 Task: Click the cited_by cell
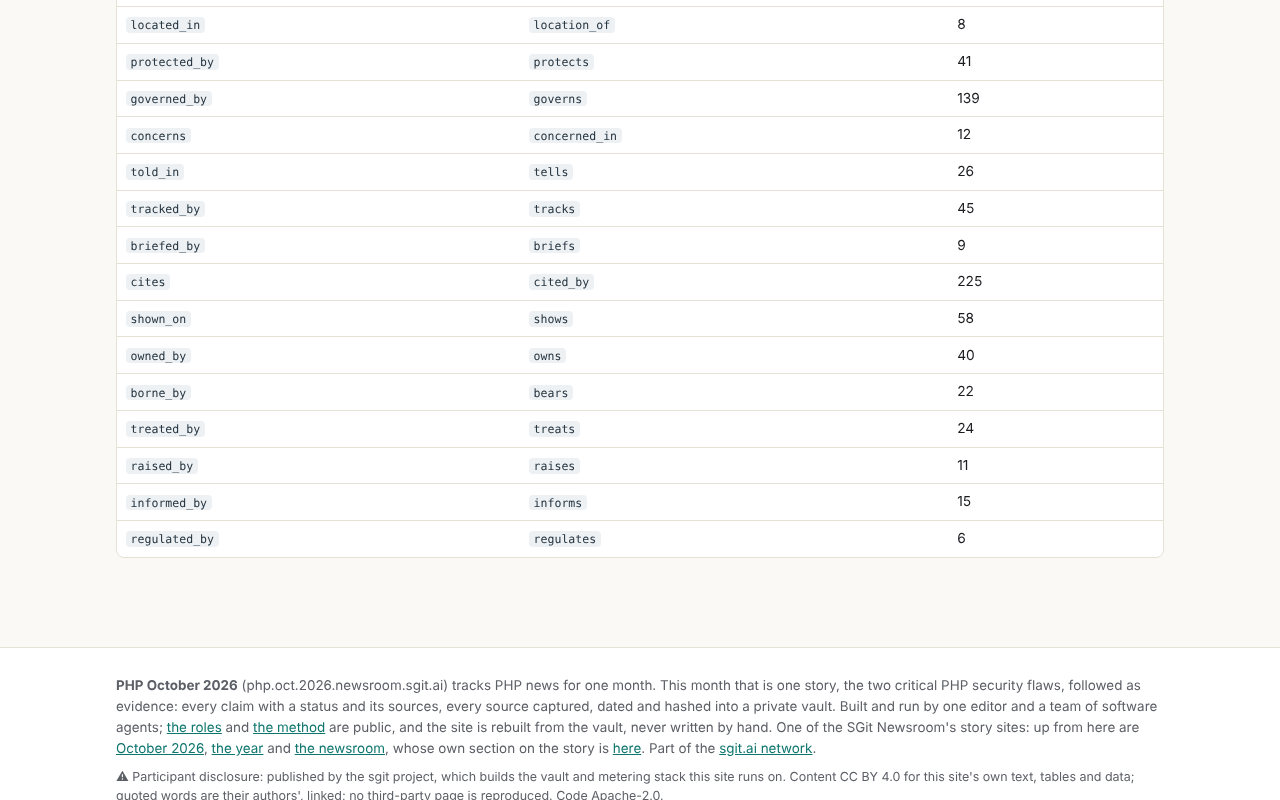coord(561,282)
